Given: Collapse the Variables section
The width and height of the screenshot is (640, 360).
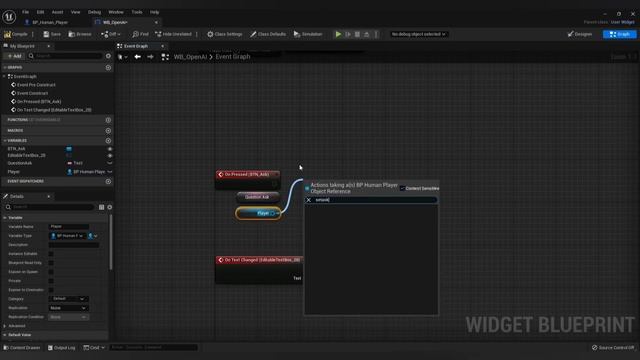Looking at the screenshot, I should (4, 141).
